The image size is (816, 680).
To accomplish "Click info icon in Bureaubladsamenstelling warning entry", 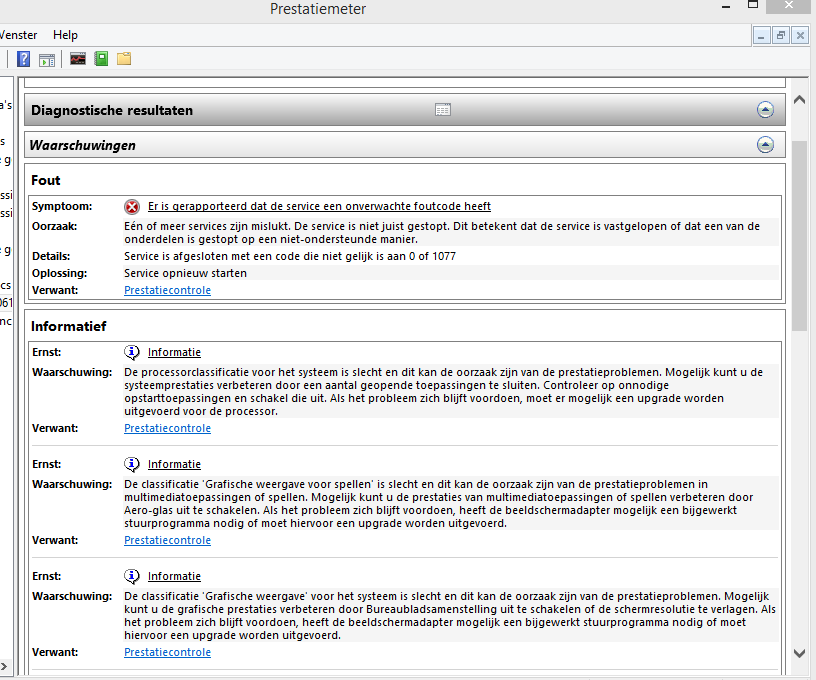I will pyautogui.click(x=132, y=576).
